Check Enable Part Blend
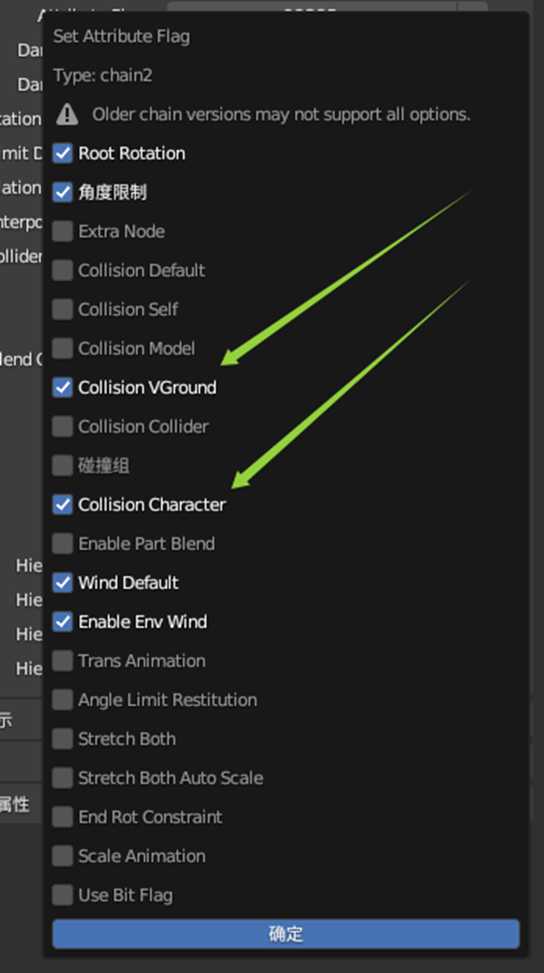 [x=63, y=544]
